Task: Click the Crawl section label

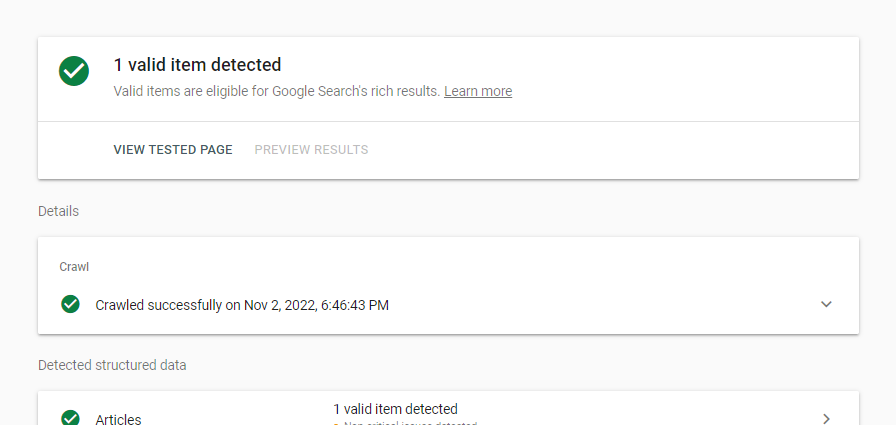Action: point(74,267)
